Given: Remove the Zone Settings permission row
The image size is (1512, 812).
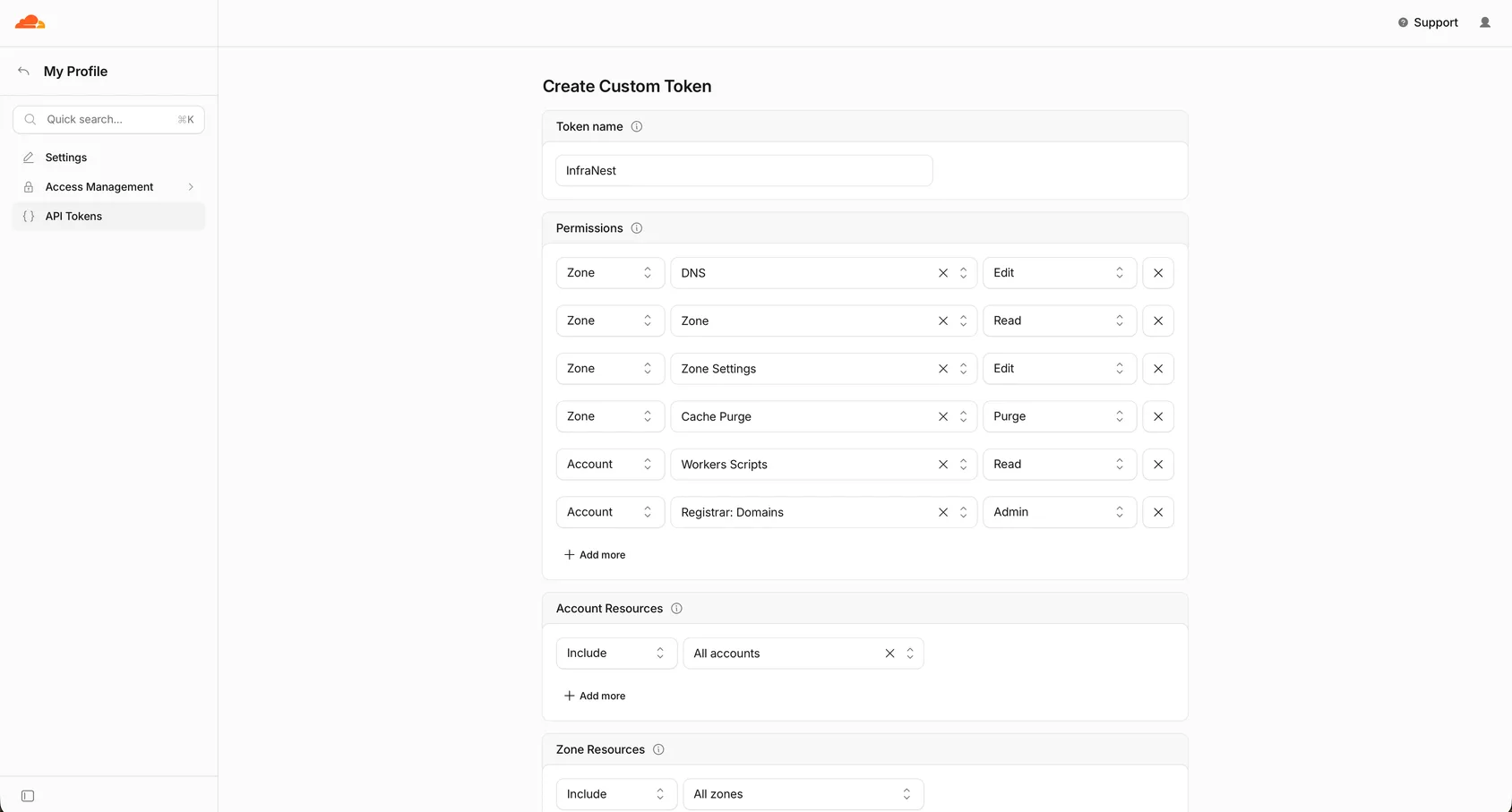Looking at the screenshot, I should (x=1158, y=369).
